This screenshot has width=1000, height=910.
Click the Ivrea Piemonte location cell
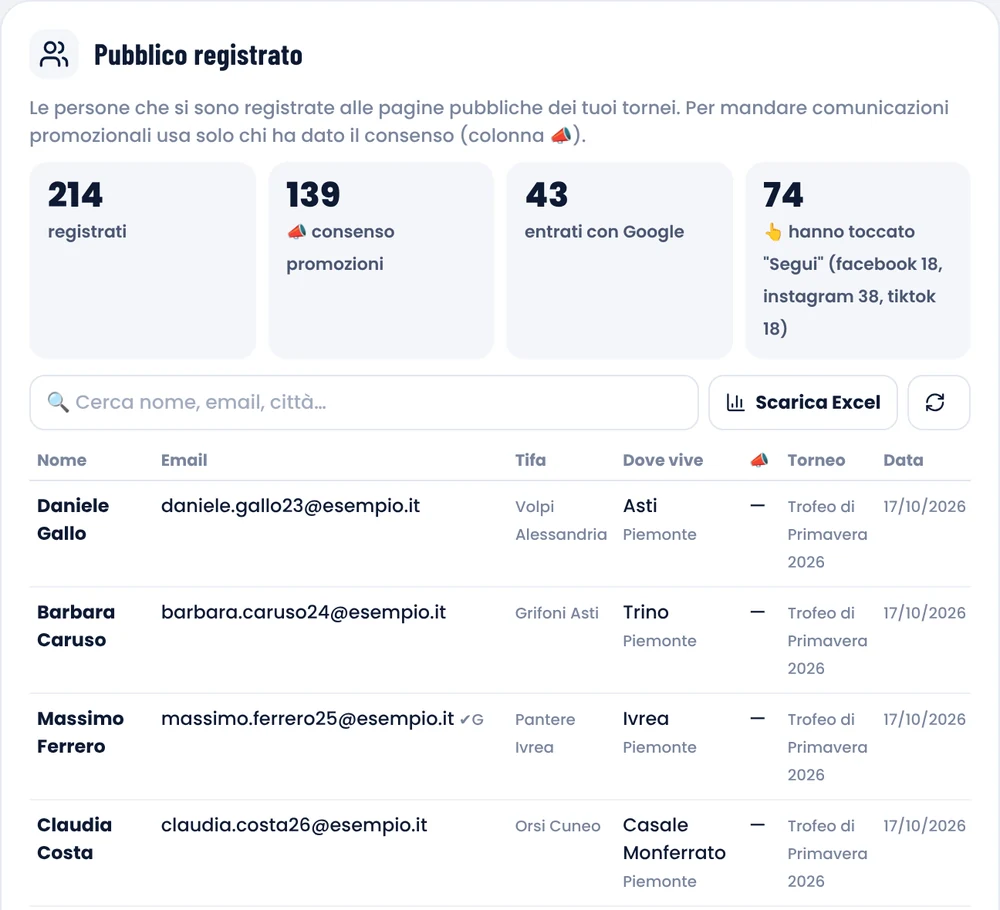[659, 733]
